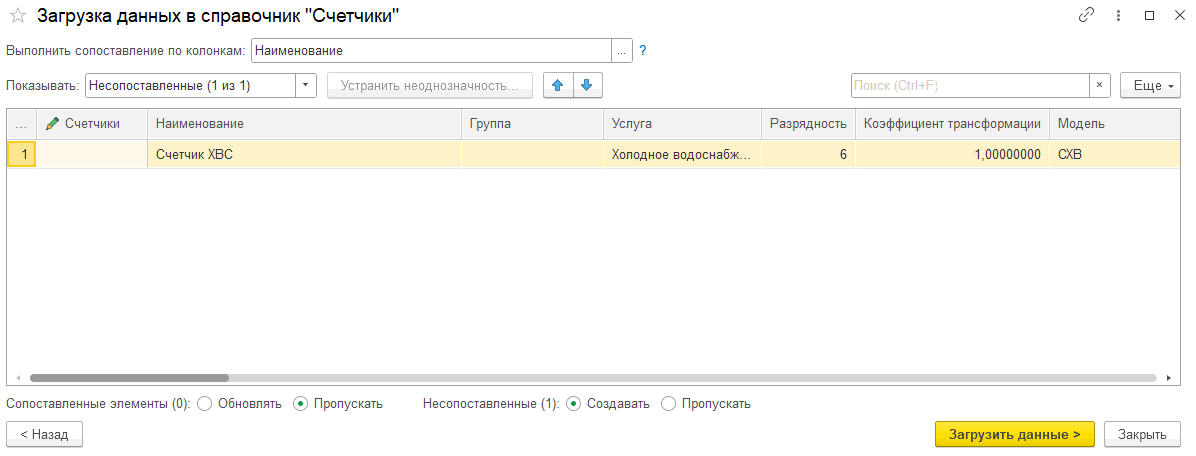Clear search field with the x icon

pos(1099,85)
